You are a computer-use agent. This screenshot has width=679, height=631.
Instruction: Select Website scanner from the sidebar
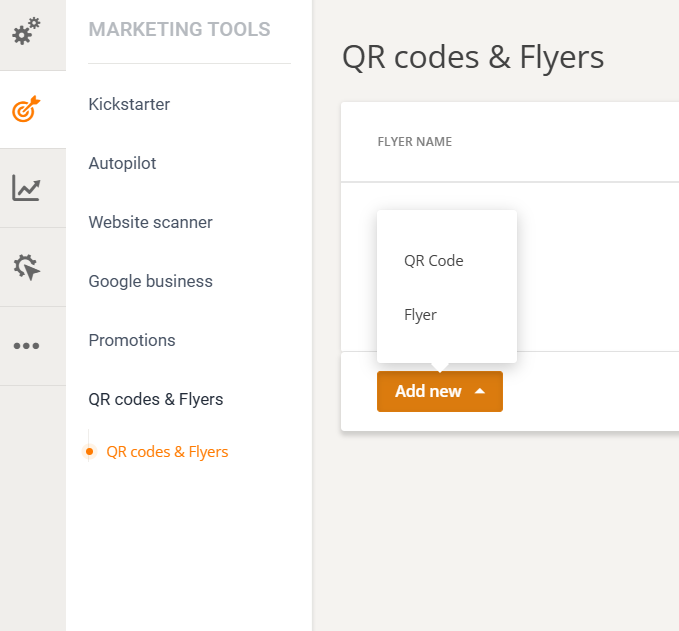(150, 222)
